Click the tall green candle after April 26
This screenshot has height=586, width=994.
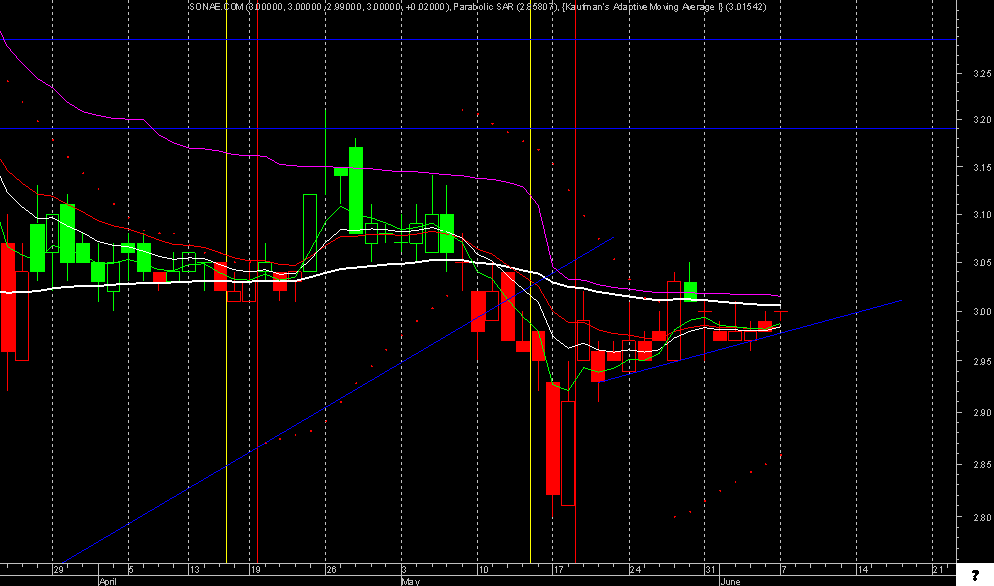[356, 190]
